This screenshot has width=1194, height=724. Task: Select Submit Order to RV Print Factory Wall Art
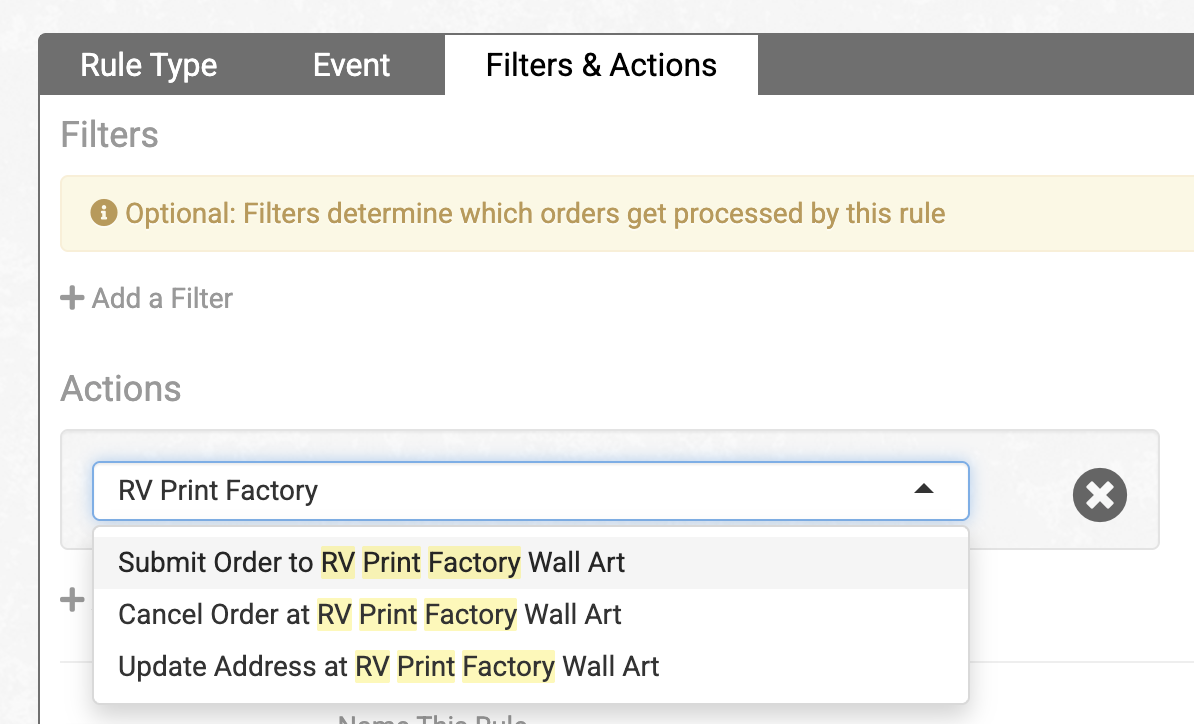click(371, 563)
